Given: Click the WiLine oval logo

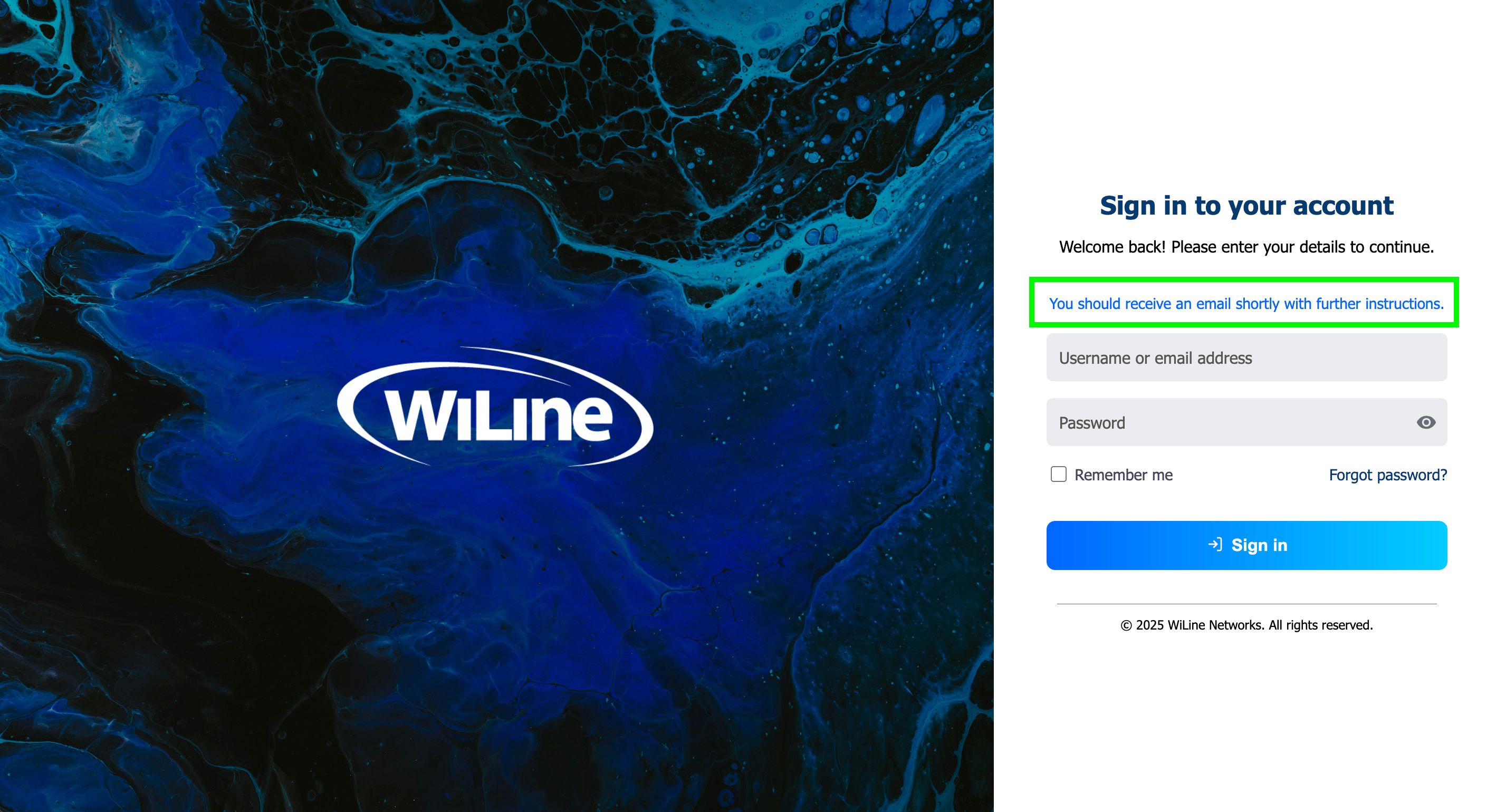Looking at the screenshot, I should [x=495, y=407].
